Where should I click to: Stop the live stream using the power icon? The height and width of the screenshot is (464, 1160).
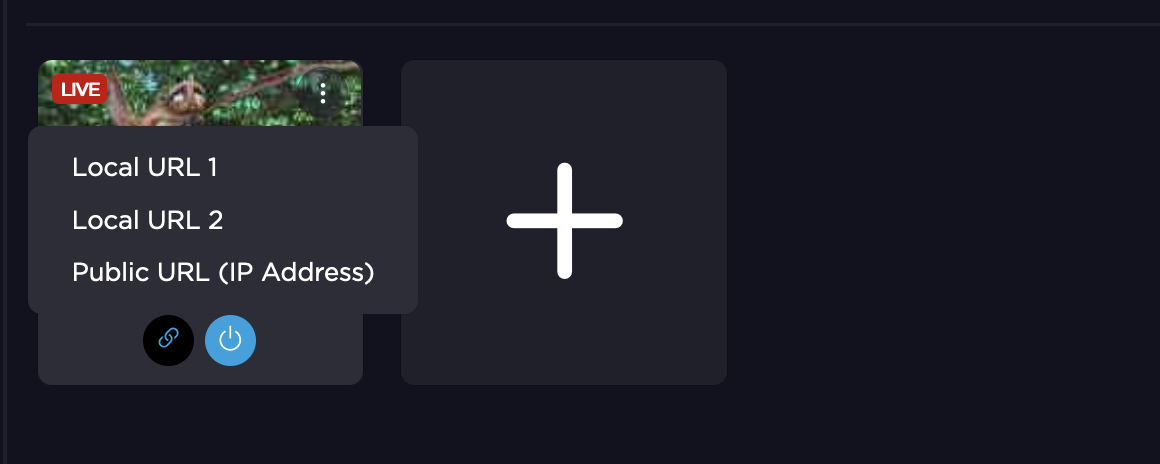[x=230, y=340]
